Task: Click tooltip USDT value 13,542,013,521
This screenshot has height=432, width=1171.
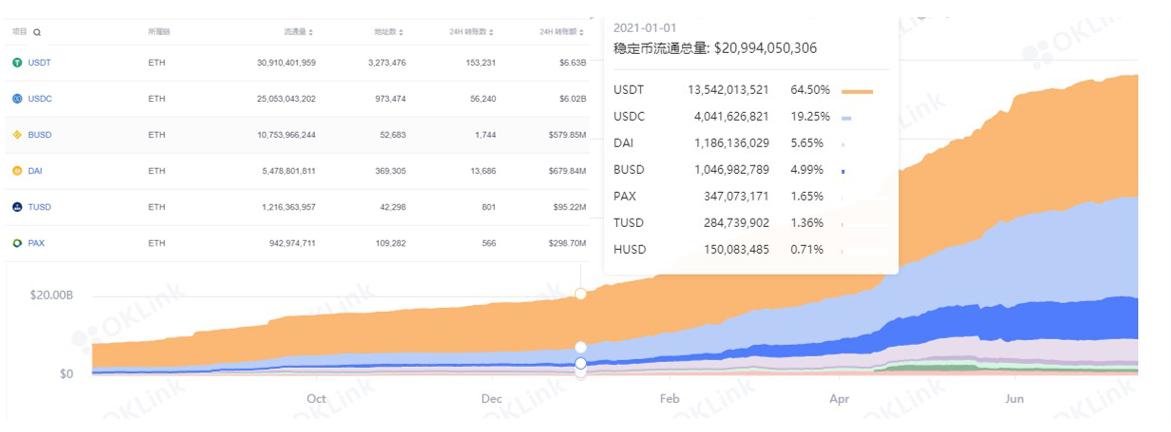Action: [x=728, y=90]
